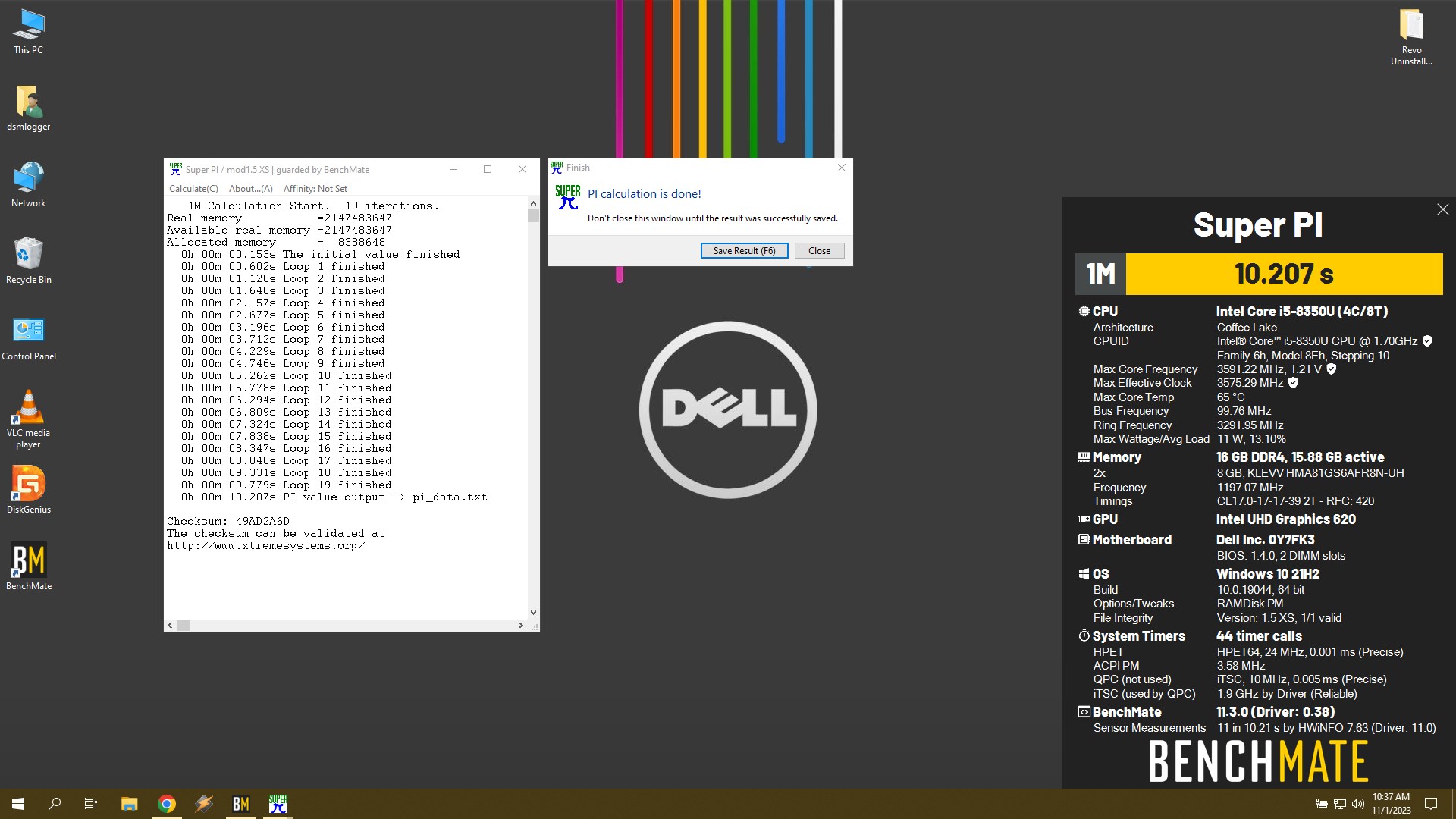Open the lightning-bolt app on taskbar
The image size is (1456, 819).
(204, 804)
